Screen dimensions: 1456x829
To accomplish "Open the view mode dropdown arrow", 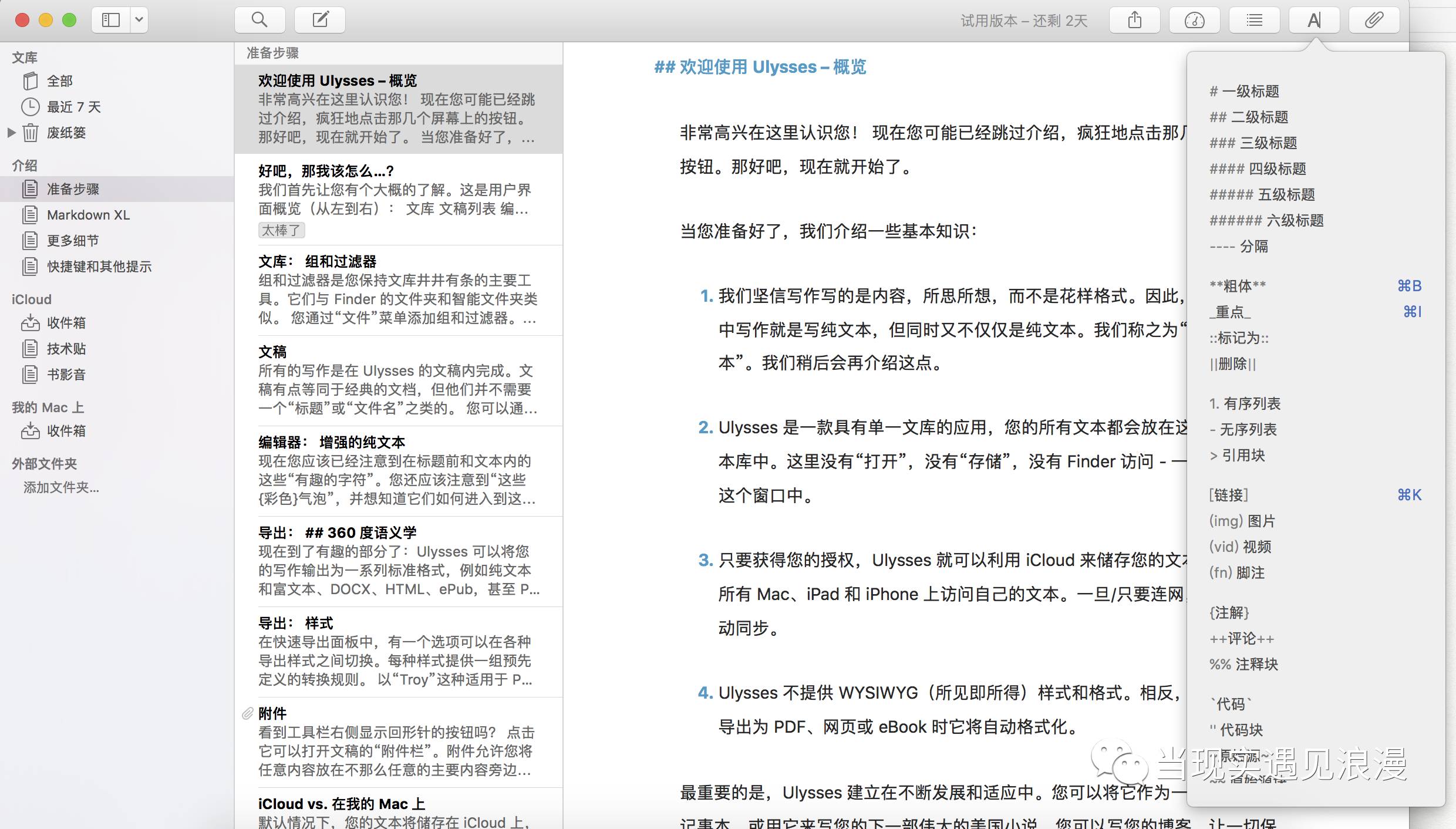I will (x=139, y=20).
